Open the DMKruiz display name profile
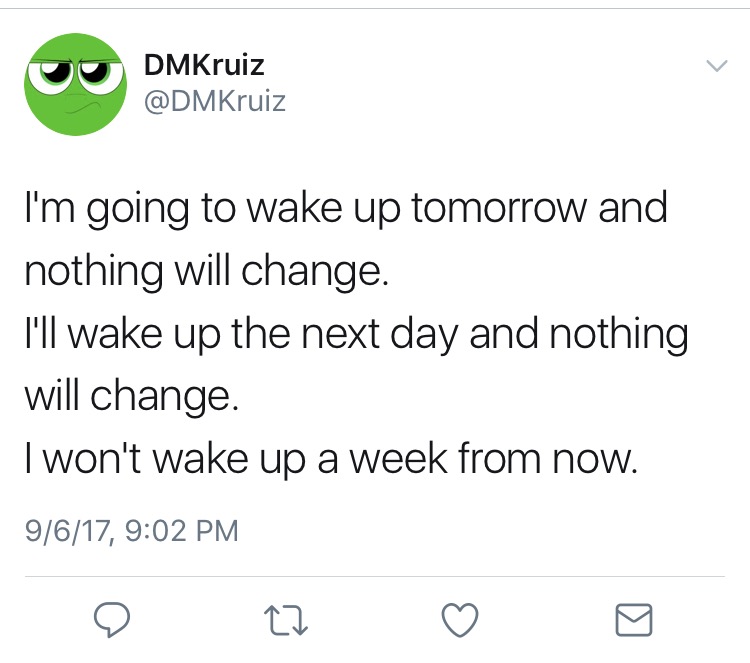Image resolution: width=750 pixels, height=663 pixels. (204, 67)
